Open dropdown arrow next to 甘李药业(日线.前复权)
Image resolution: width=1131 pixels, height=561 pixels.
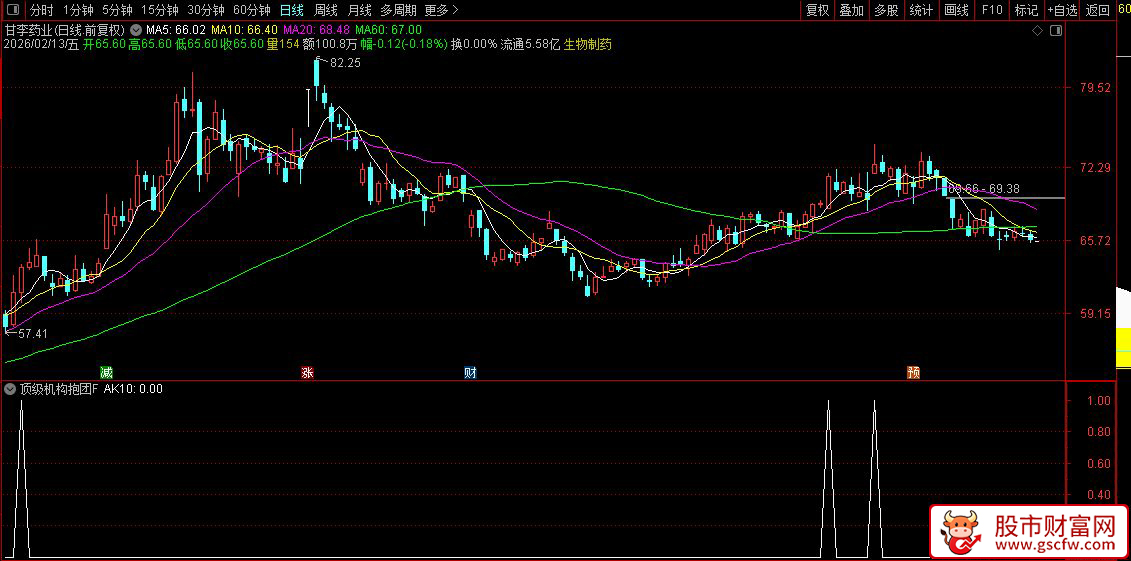click(136, 30)
